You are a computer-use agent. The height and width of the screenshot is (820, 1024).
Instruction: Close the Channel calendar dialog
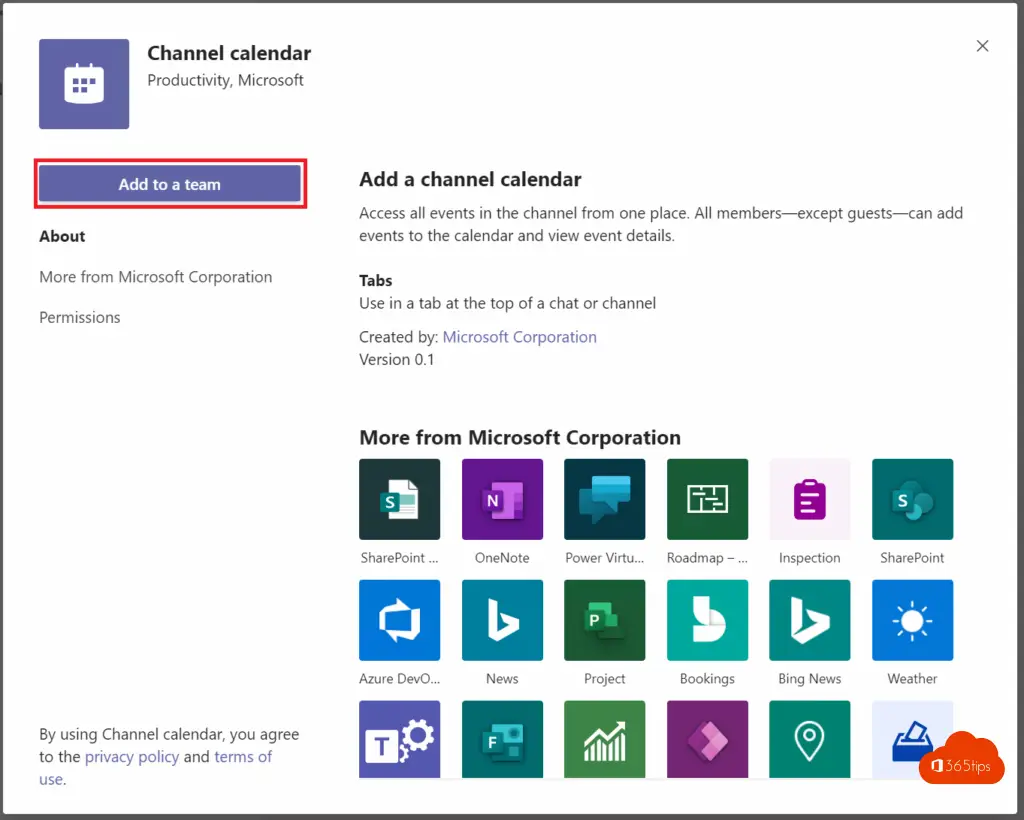[x=982, y=46]
